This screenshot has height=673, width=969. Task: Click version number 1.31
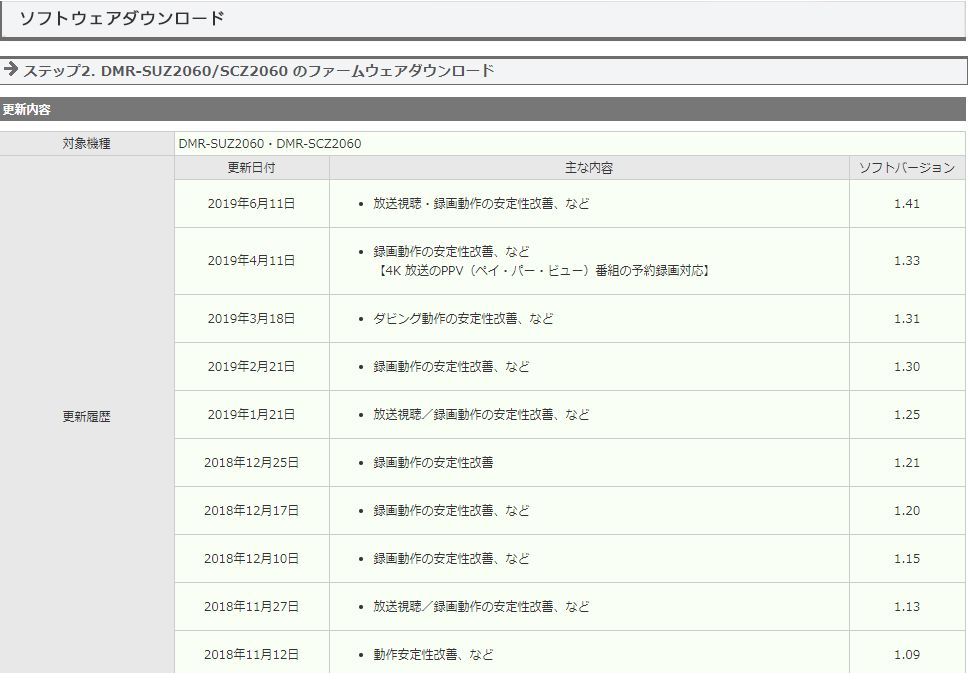click(x=907, y=318)
